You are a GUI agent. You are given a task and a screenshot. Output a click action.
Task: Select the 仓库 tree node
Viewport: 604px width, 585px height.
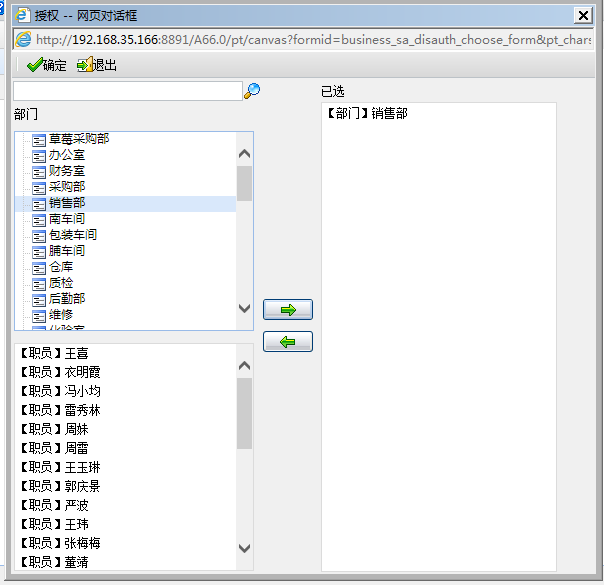tap(61, 267)
